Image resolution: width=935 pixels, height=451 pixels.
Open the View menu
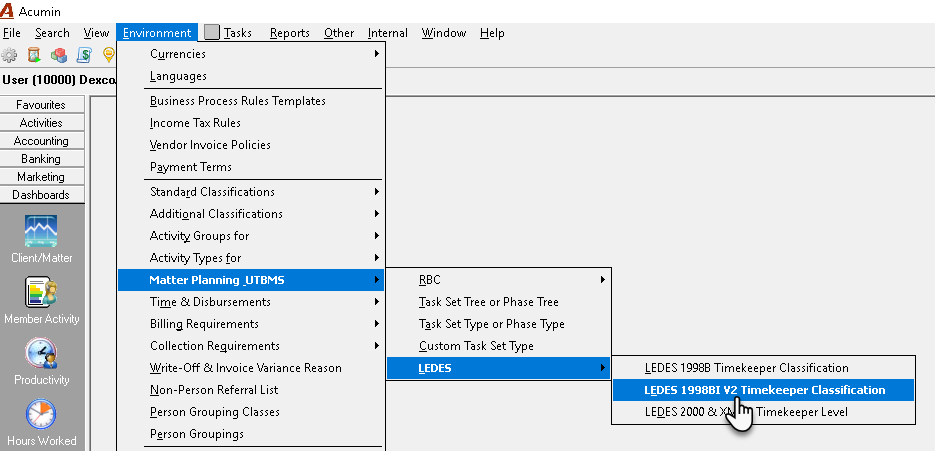pyautogui.click(x=96, y=33)
